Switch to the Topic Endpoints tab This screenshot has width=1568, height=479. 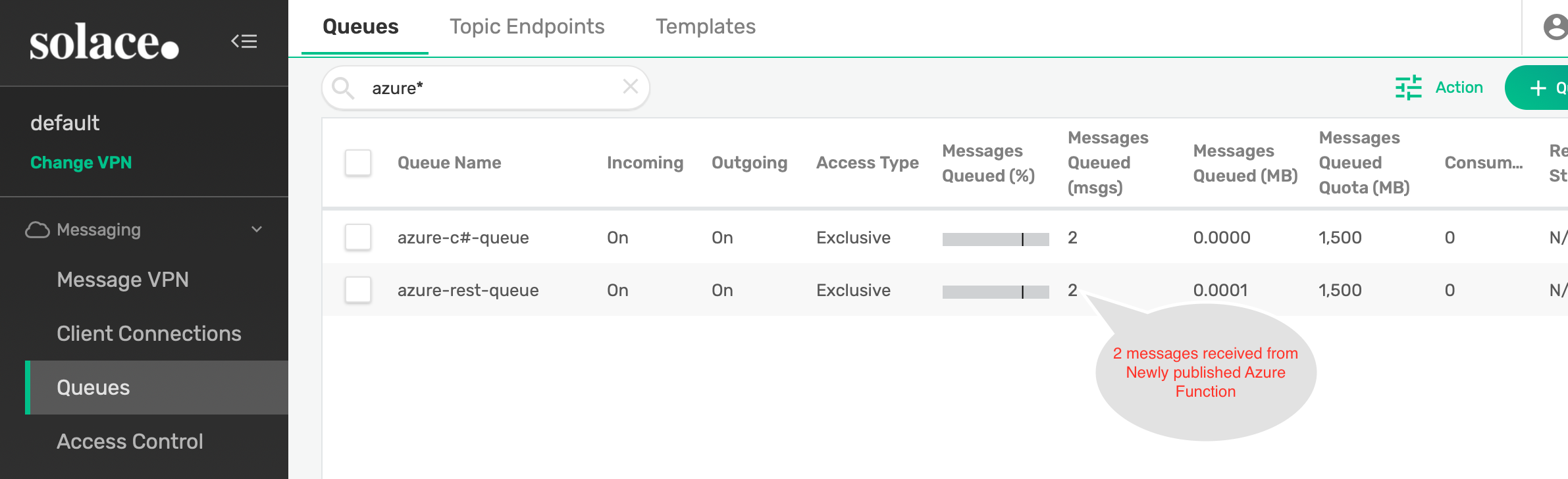(x=527, y=26)
